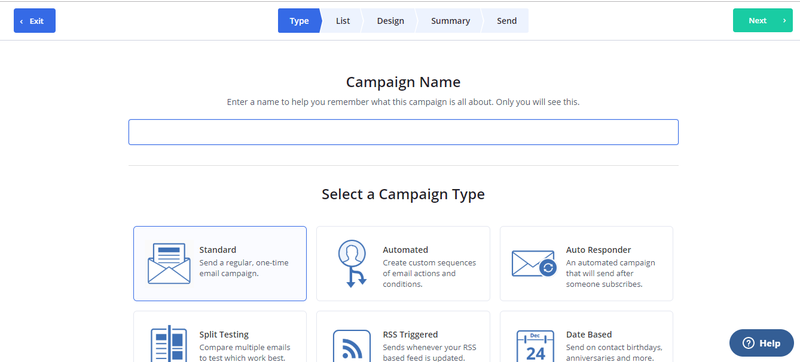800x362 pixels.
Task: Exit the campaign wizard
Action: coord(35,21)
